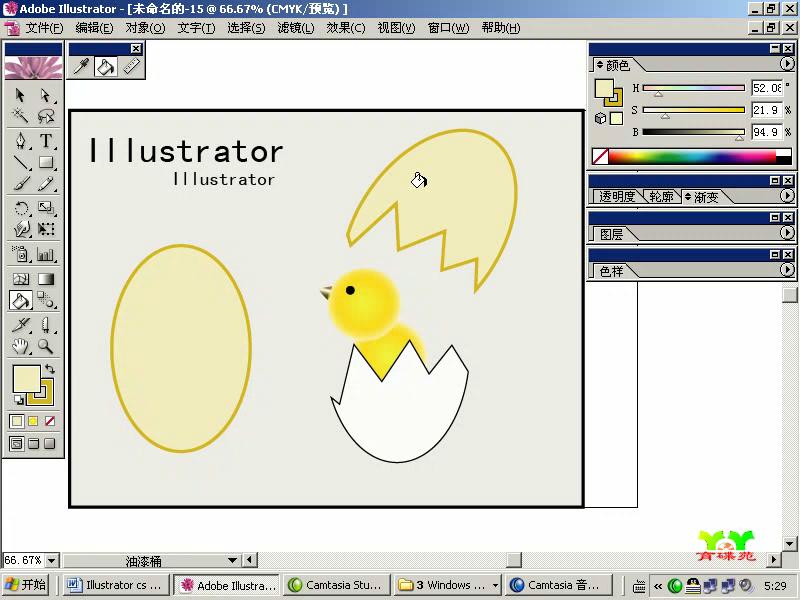The image size is (800, 600).
Task: Pick the Paintbrush tool
Action: pyautogui.click(x=20, y=183)
